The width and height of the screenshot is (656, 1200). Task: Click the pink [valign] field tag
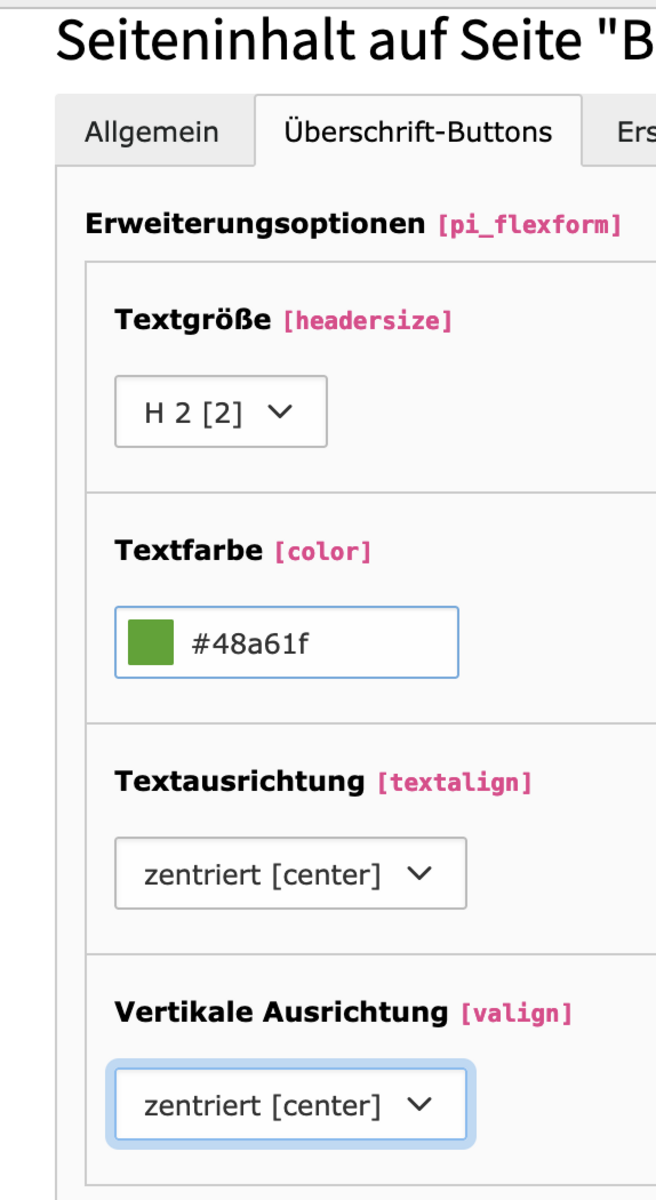coord(516,1013)
